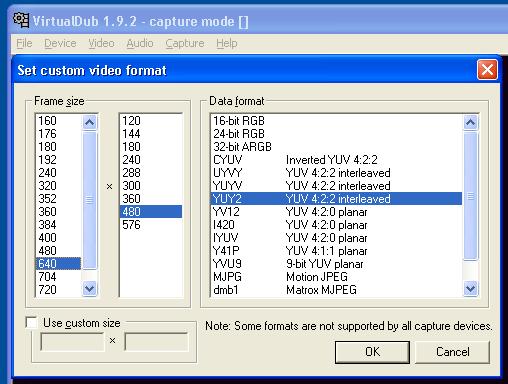
Task: Select the YVU9 9-bit YUV format
Action: pos(337,264)
